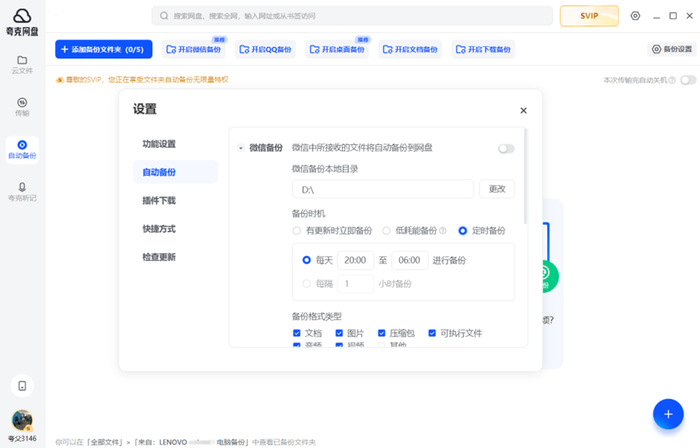
Task: Click 开启微信备份 button
Action: pyautogui.click(x=193, y=49)
